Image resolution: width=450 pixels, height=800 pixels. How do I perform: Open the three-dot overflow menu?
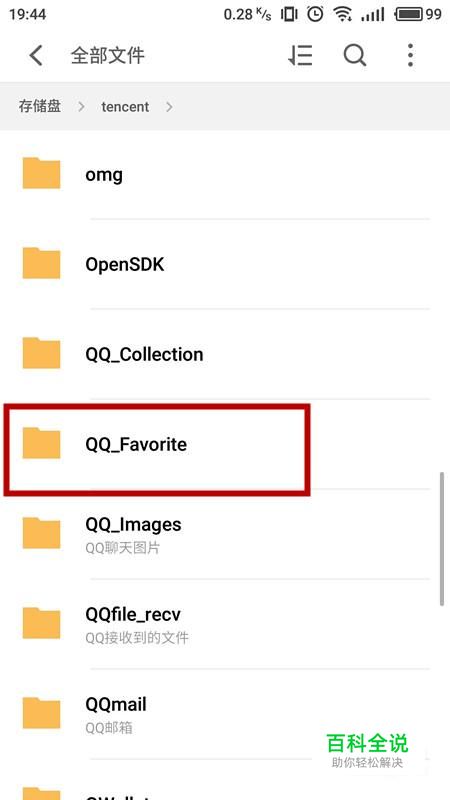click(x=411, y=55)
